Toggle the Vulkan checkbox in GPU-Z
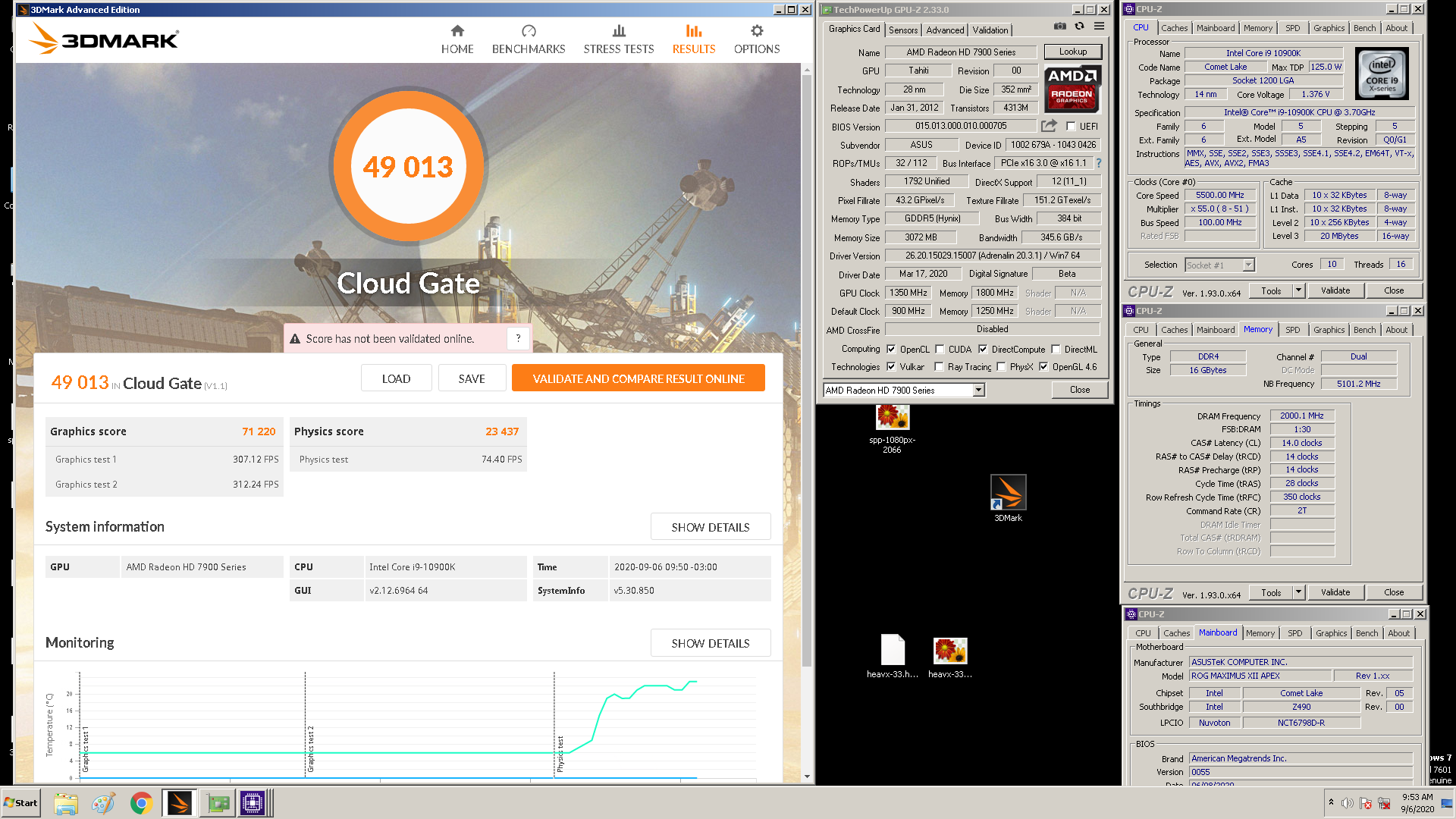This screenshot has width=1456, height=819. (x=891, y=366)
